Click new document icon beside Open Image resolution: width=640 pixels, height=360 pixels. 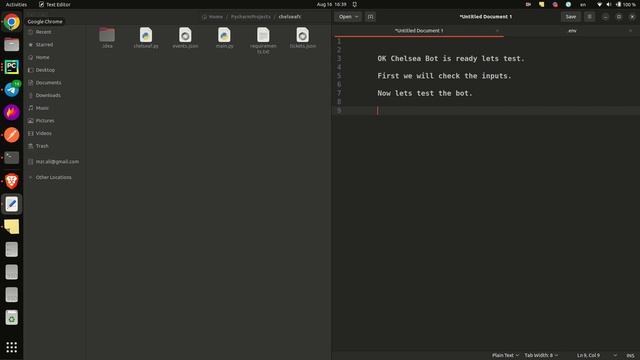(370, 17)
